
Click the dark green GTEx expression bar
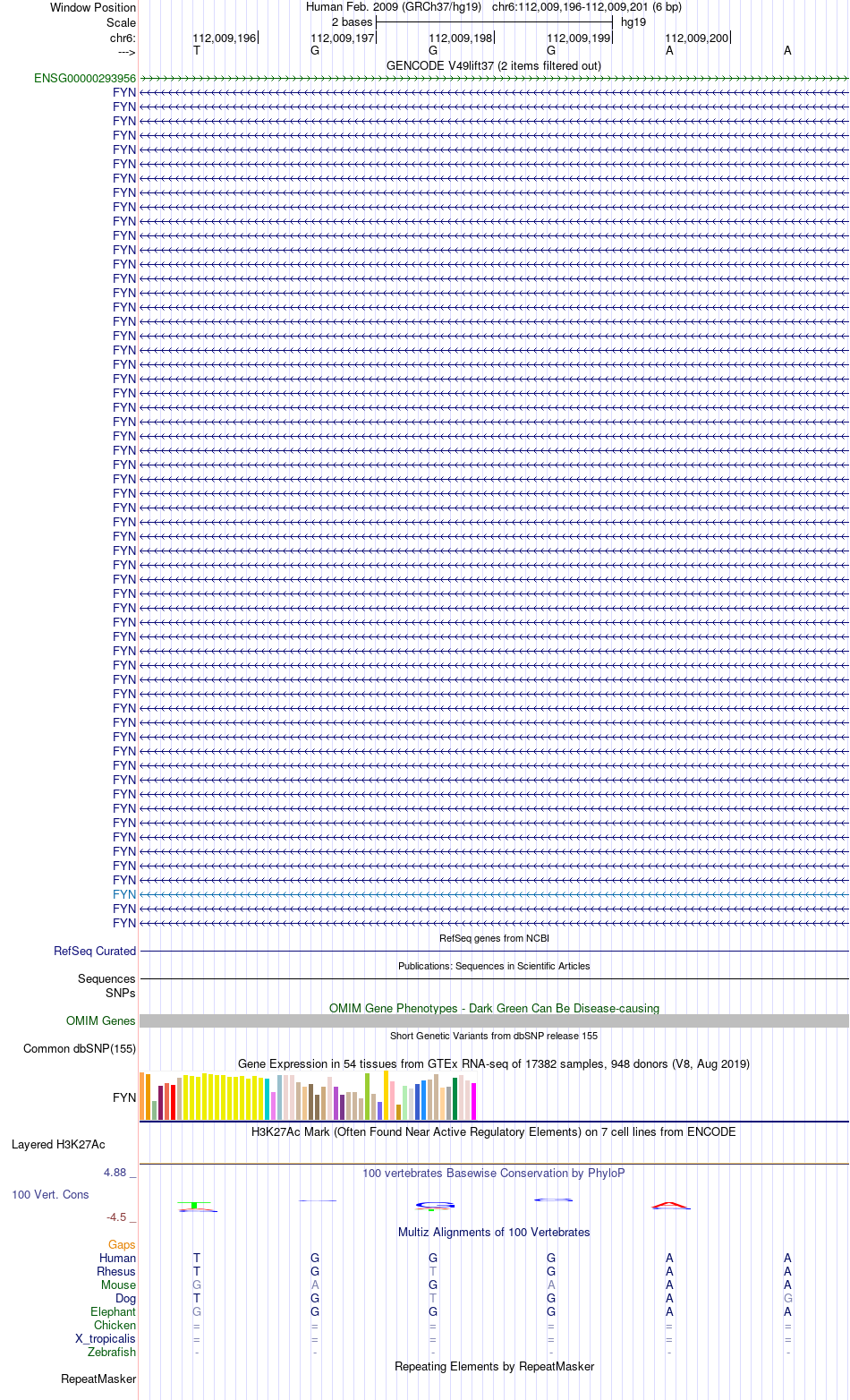tap(455, 1099)
